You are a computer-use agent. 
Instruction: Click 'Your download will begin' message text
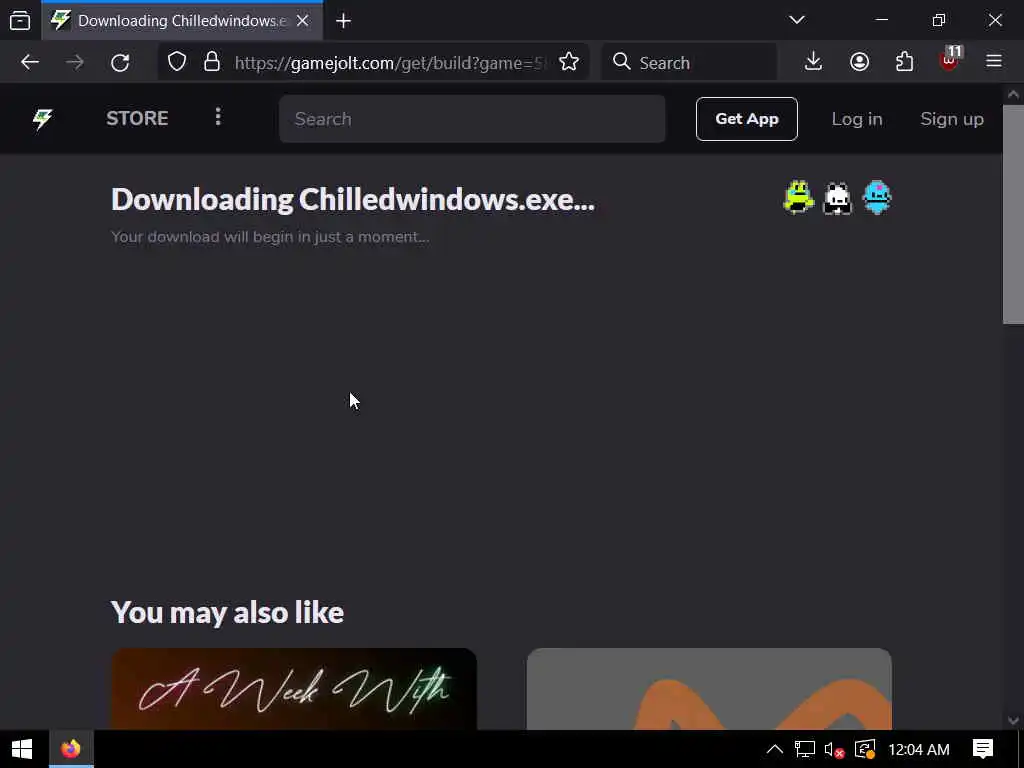(x=270, y=237)
